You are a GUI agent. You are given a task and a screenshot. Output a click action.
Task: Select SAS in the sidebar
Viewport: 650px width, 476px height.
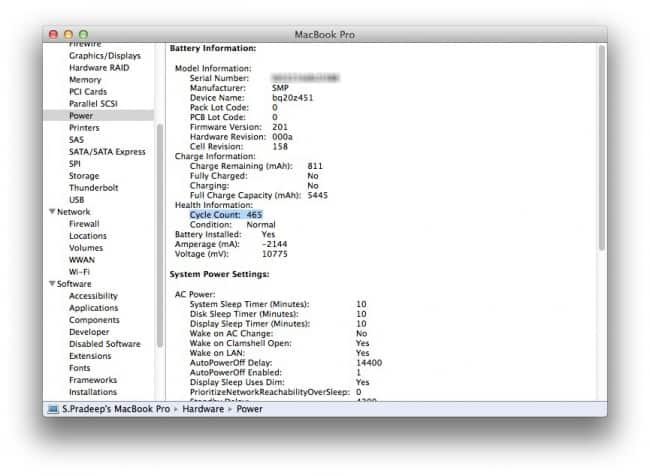click(x=76, y=140)
